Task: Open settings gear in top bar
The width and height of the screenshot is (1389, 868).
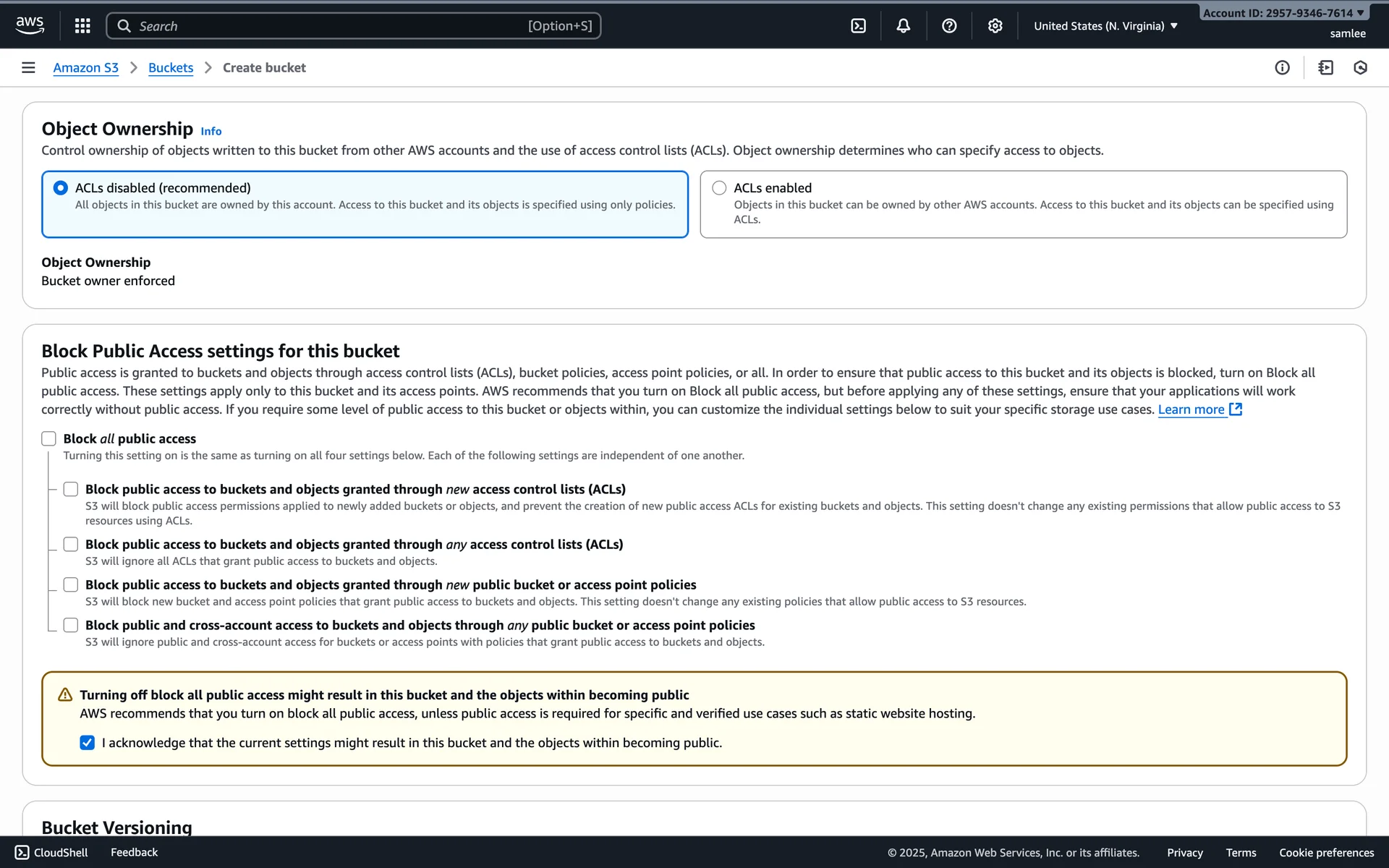Action: [x=995, y=26]
